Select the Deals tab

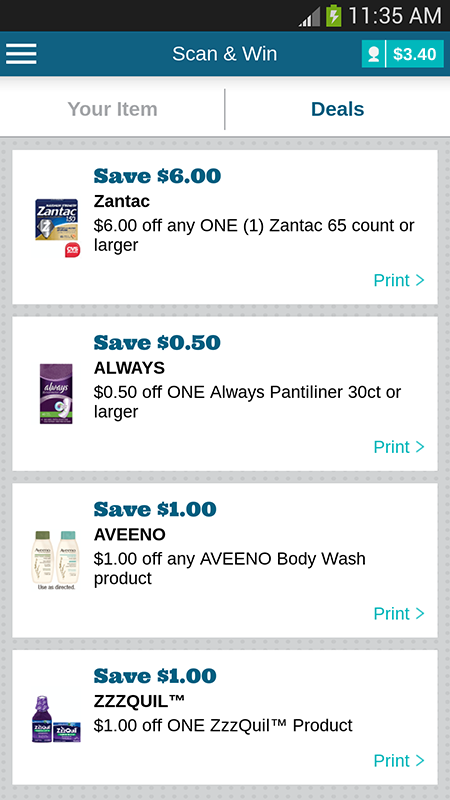337,109
